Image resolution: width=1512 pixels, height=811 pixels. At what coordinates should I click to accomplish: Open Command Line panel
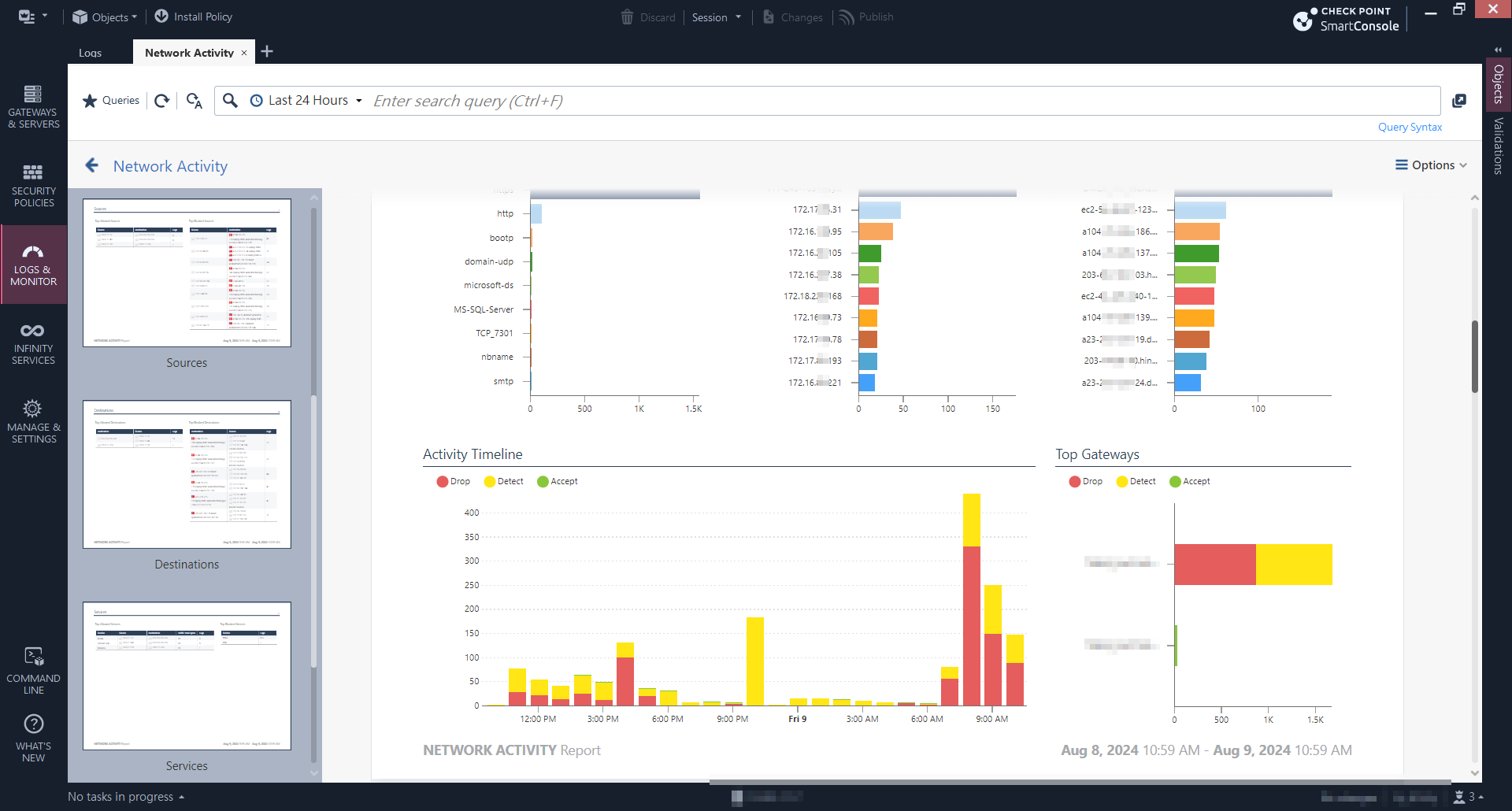click(x=33, y=671)
